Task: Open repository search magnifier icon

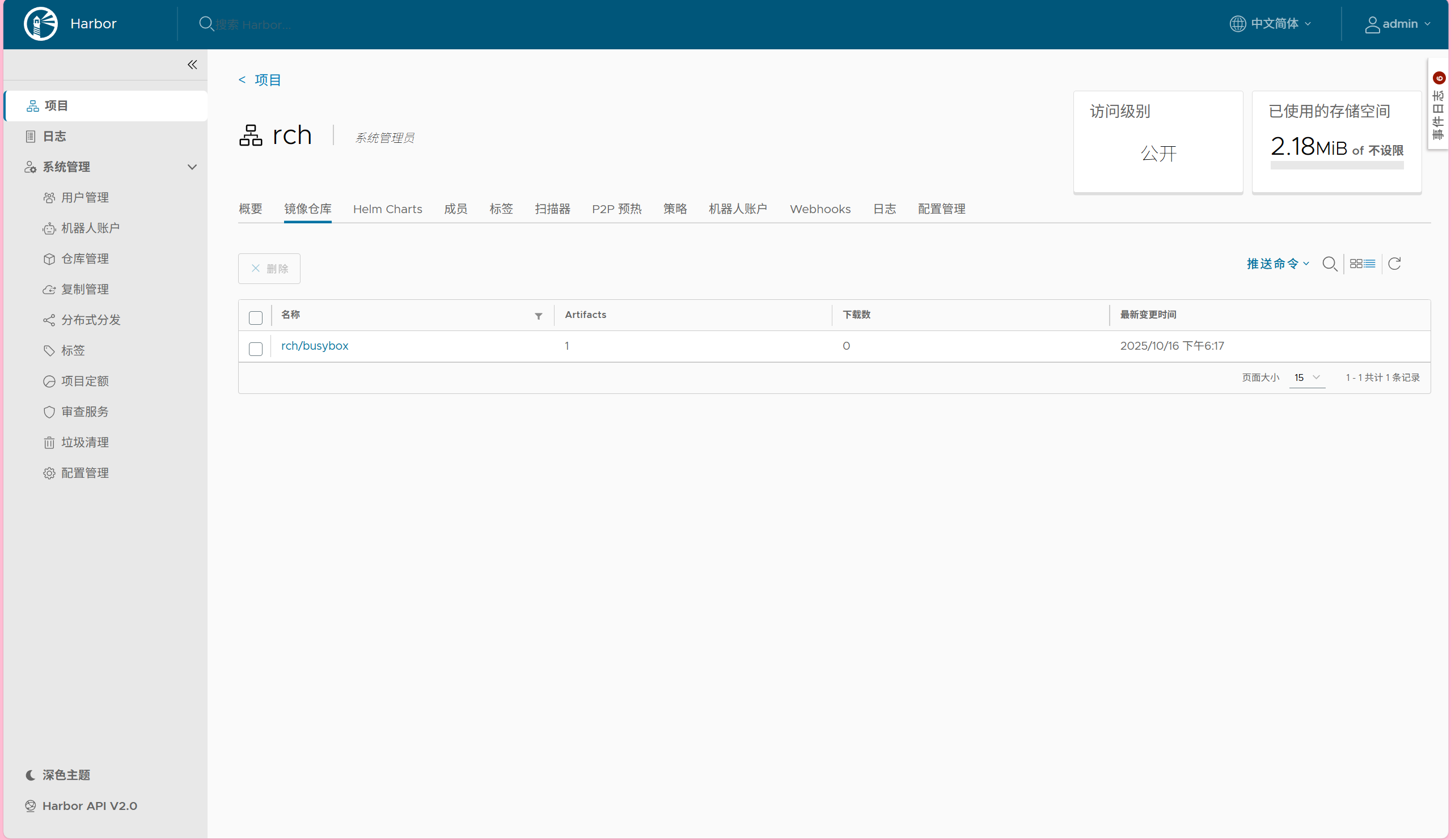Action: point(1330,264)
